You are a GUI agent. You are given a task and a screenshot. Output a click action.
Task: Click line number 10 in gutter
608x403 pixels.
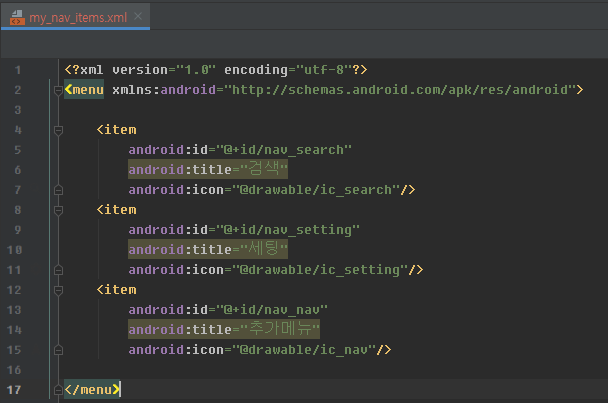[x=14, y=250]
